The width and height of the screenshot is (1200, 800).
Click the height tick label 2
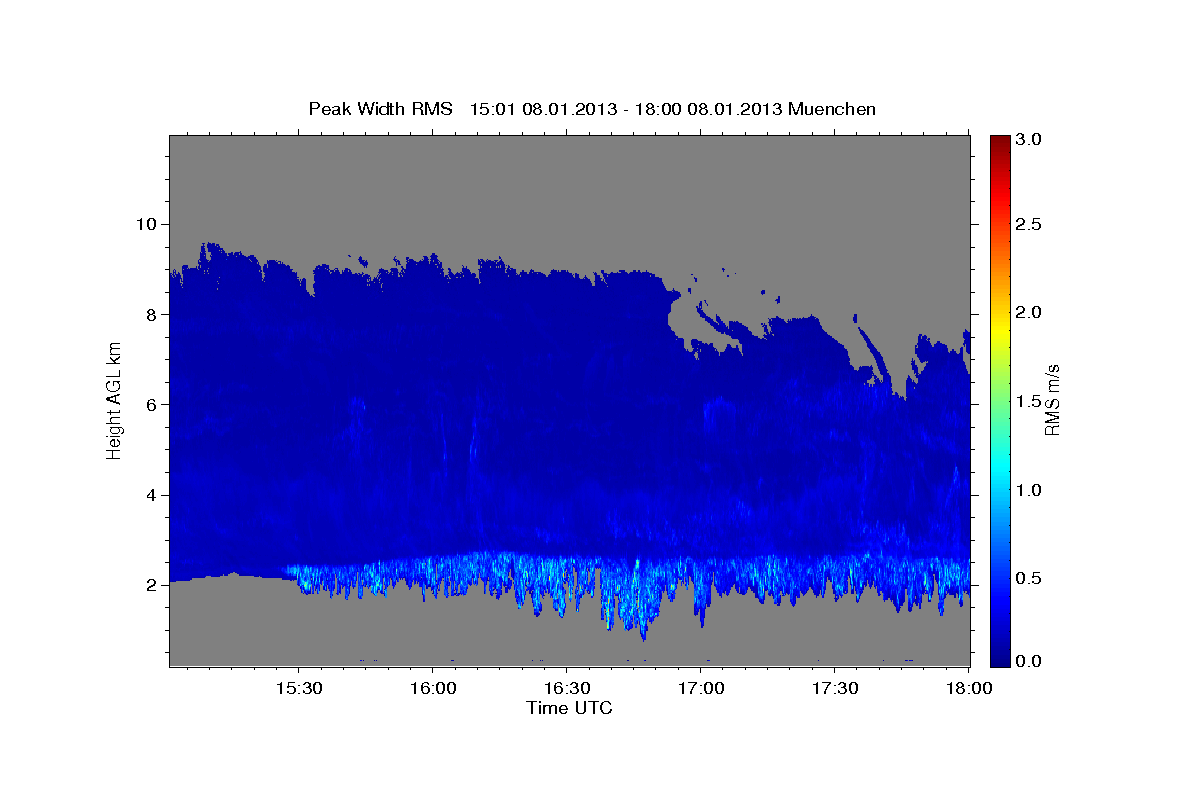(x=154, y=585)
